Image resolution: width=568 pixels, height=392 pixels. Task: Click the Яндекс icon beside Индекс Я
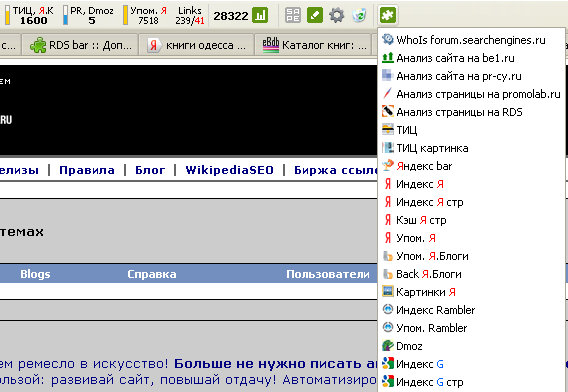388,184
